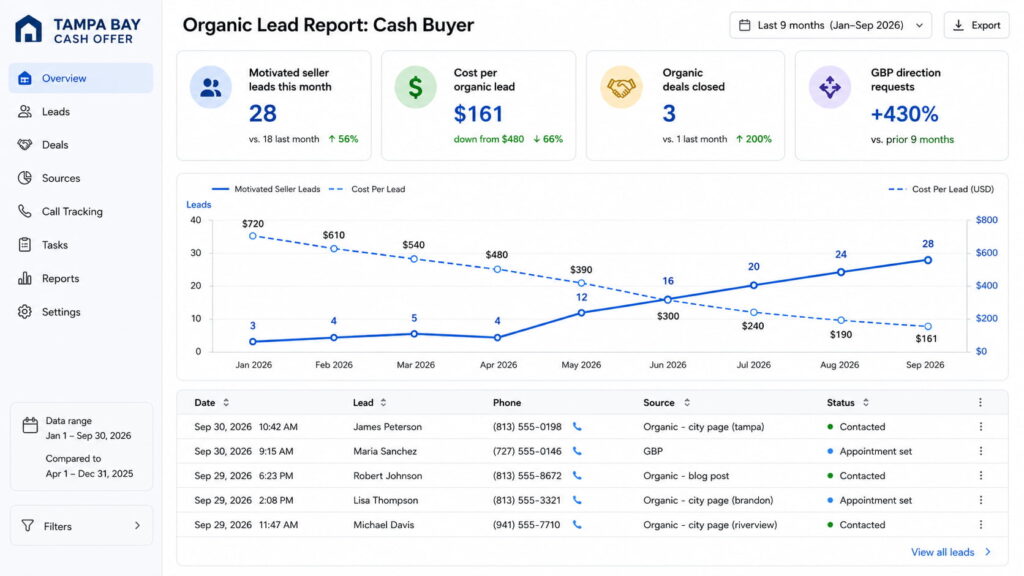Click the $161 cost per organic lead value
Image resolution: width=1024 pixels, height=576 pixels.
pyautogui.click(x=478, y=114)
